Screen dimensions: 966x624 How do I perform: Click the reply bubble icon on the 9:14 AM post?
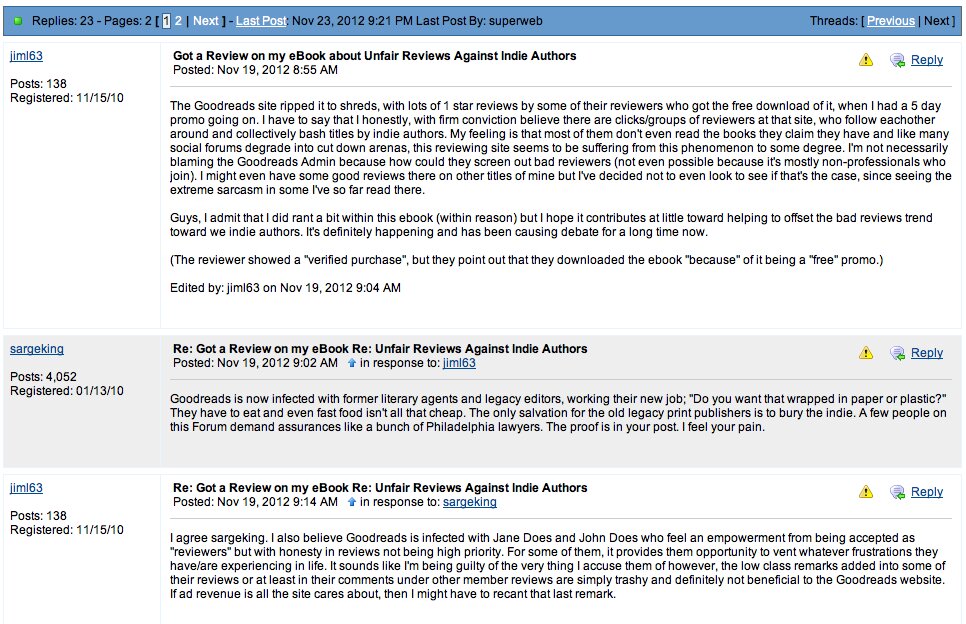(898, 492)
